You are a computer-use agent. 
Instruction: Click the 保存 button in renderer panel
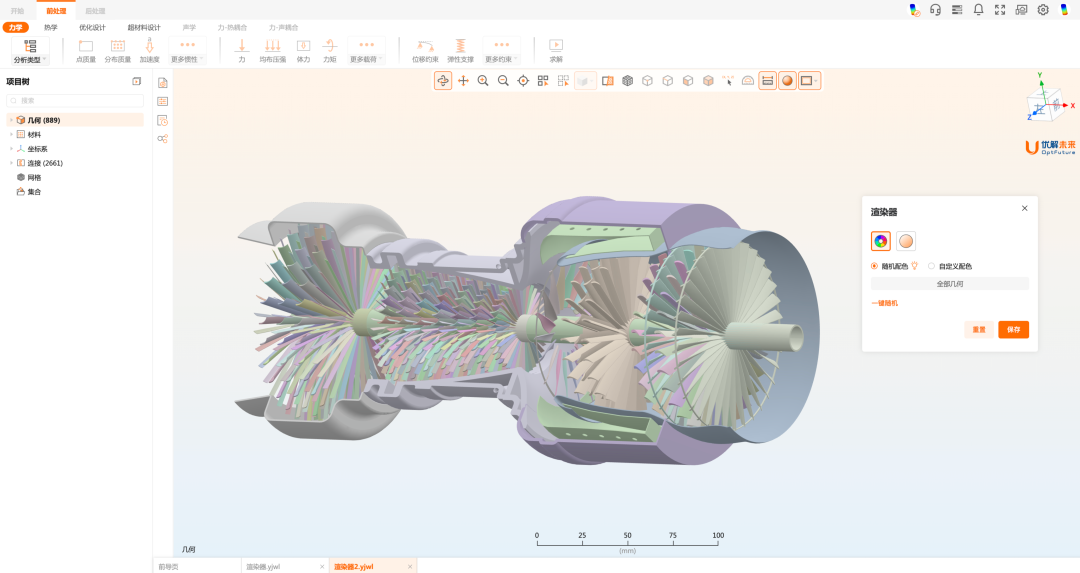[x=1013, y=329]
